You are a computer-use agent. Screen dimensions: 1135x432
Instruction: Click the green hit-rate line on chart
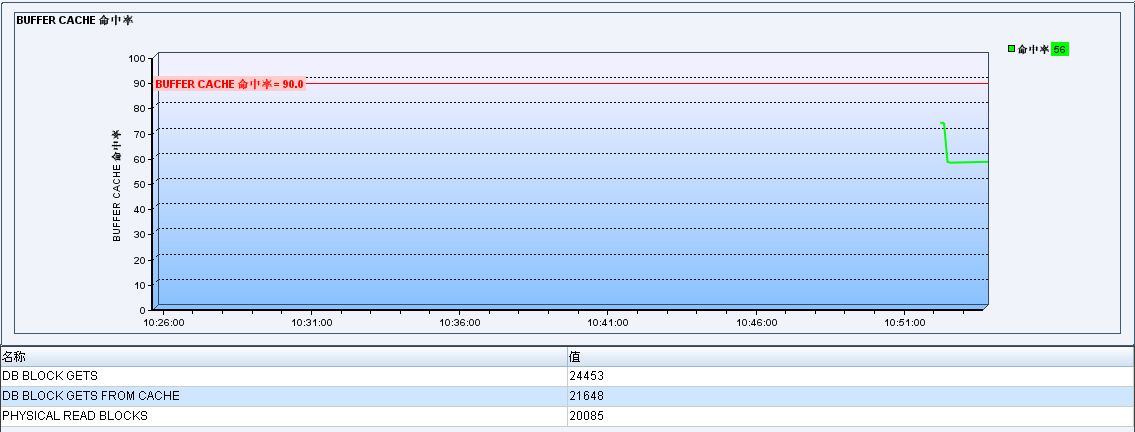966,161
